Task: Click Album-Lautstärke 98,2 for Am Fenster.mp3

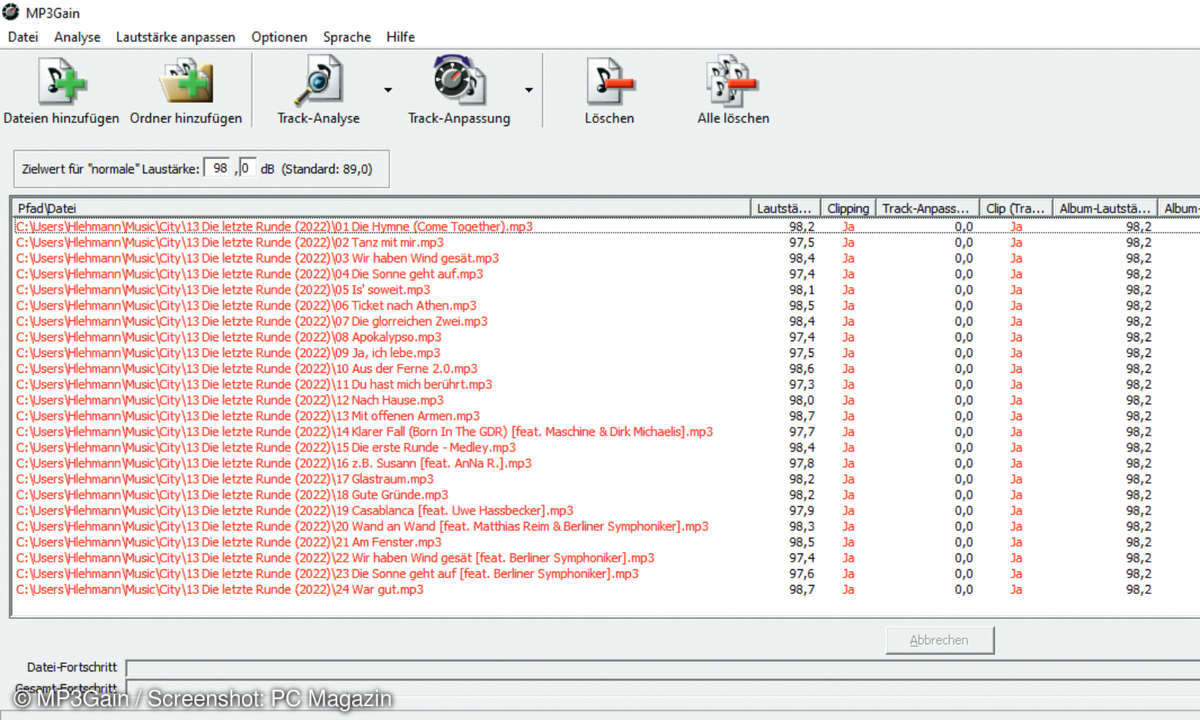Action: coord(1138,542)
